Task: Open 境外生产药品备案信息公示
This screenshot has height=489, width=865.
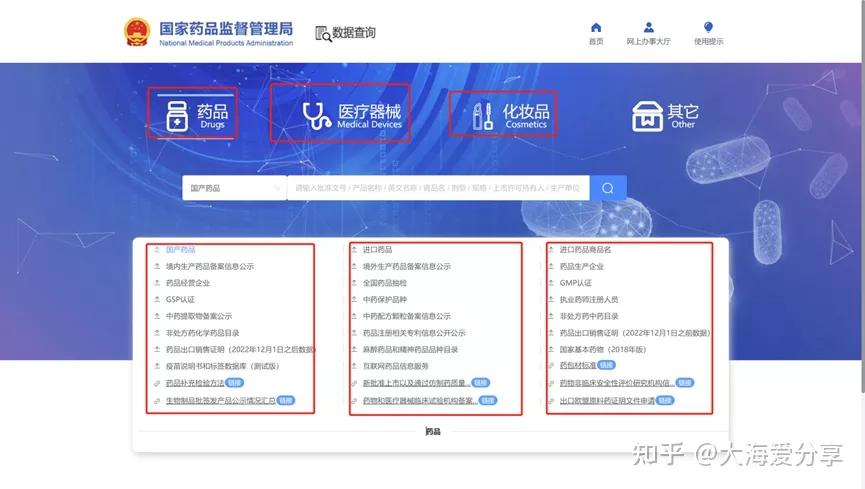Action: (407, 267)
